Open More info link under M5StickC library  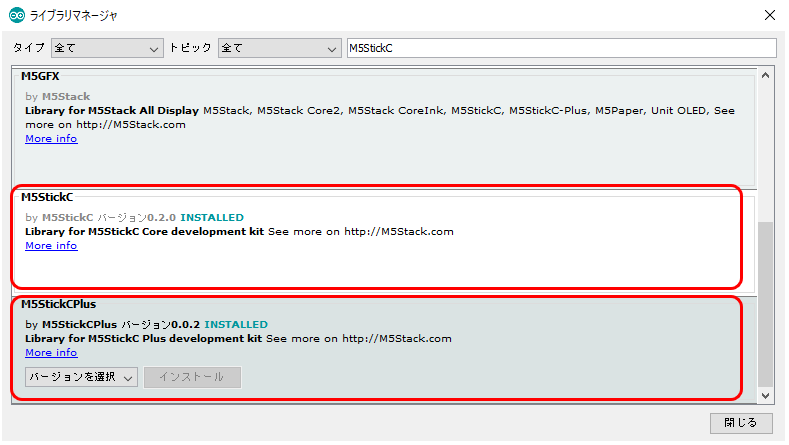tap(51, 246)
